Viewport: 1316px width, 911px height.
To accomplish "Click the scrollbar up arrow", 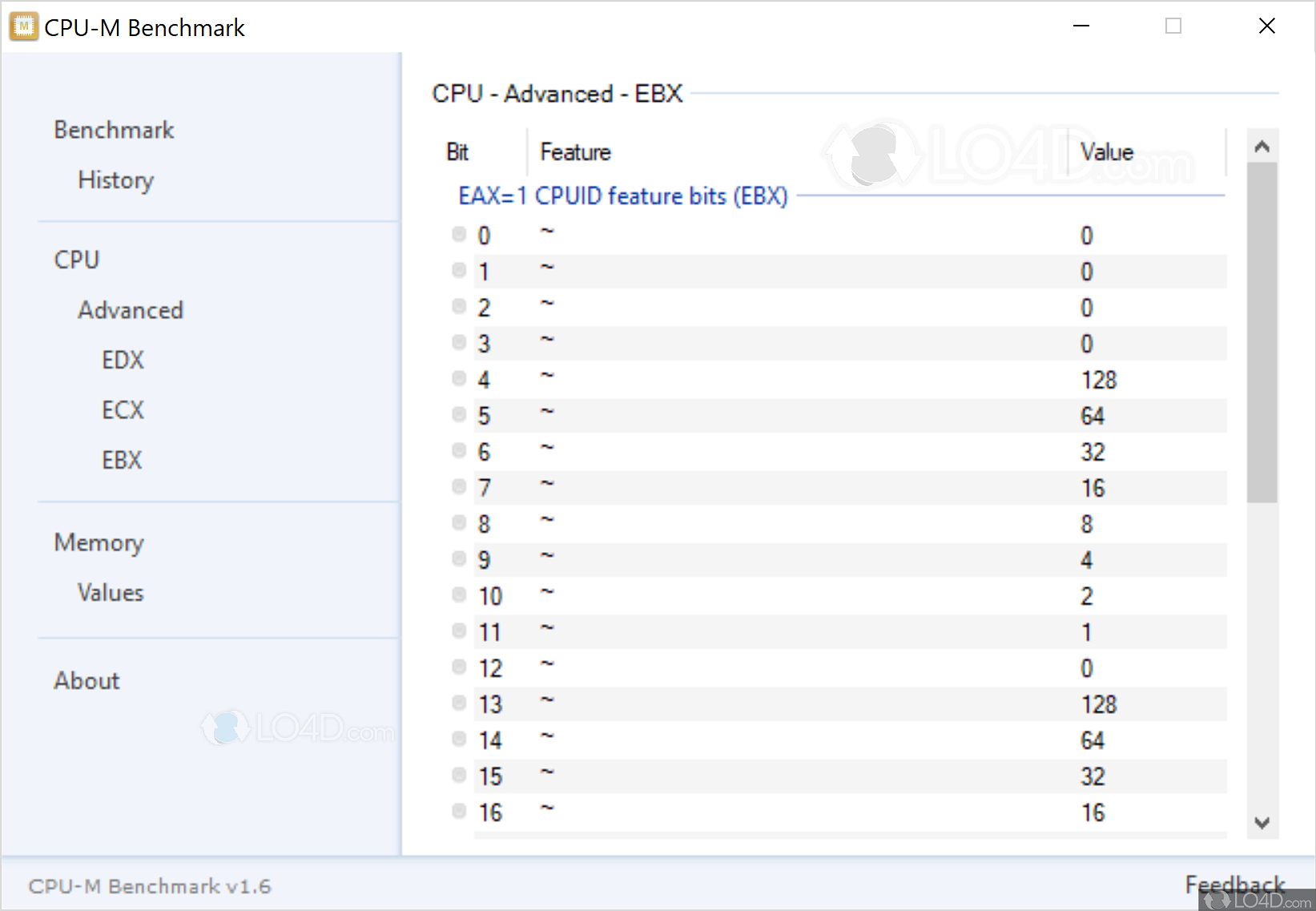I will (x=1262, y=147).
